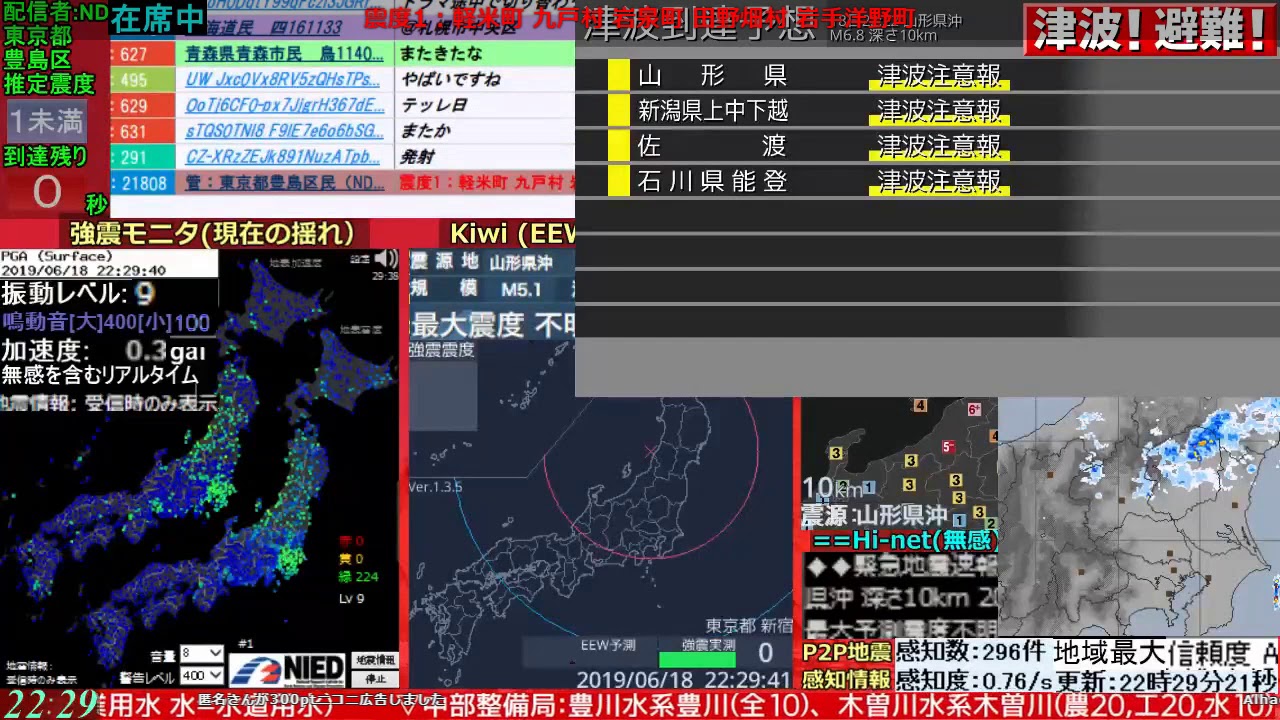This screenshot has width=1280, height=720.
Task: Click the 感知度:0.76/s reading
Action: coord(974,680)
